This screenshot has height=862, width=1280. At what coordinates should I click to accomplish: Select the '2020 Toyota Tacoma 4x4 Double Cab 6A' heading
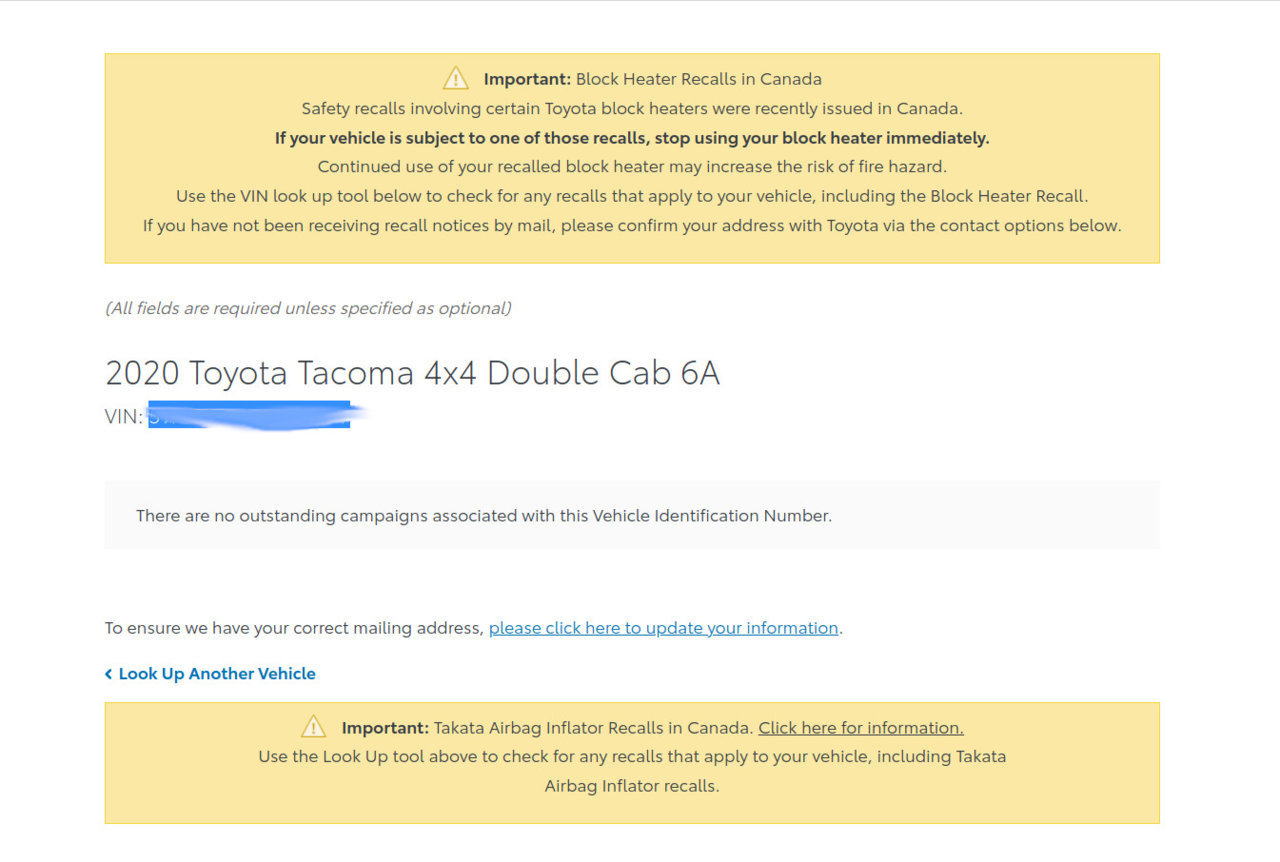click(412, 373)
